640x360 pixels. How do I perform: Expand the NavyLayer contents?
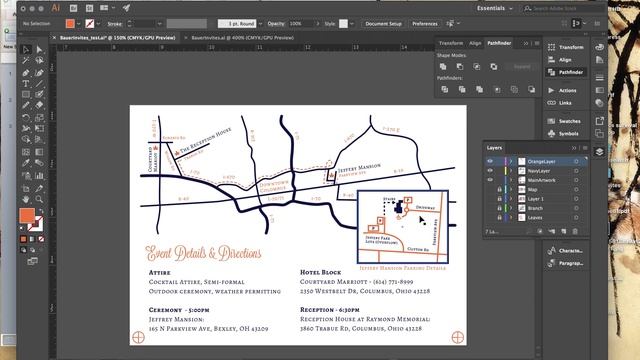point(511,171)
